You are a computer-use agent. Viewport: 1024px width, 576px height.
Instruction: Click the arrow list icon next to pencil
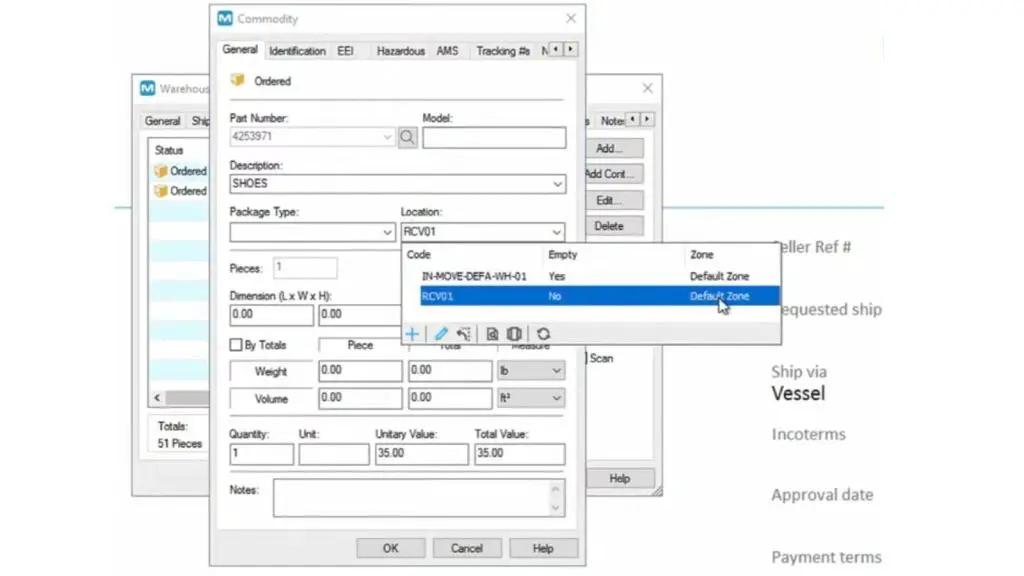click(x=463, y=333)
